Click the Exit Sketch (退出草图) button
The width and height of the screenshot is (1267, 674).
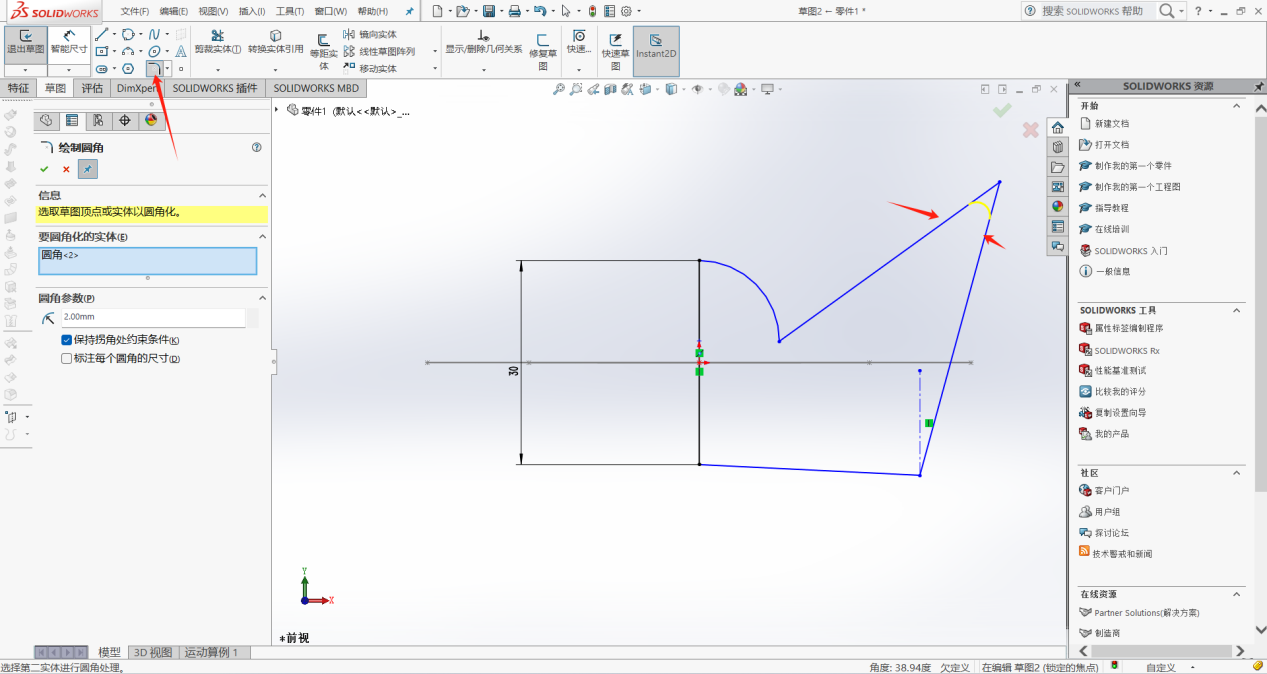click(x=25, y=44)
